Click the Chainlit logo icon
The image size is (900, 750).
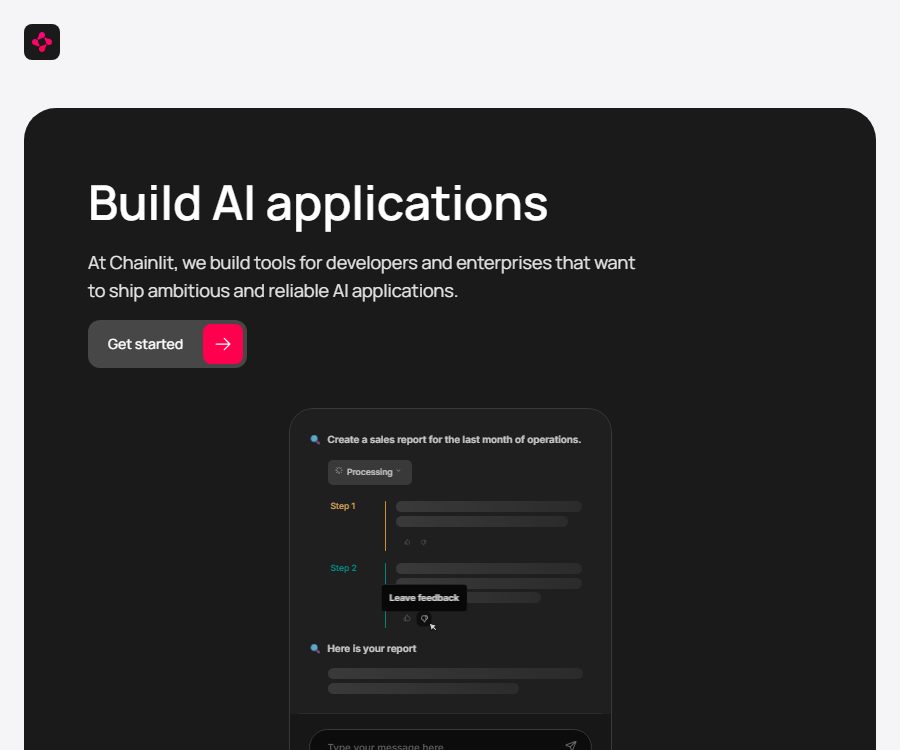(42, 42)
